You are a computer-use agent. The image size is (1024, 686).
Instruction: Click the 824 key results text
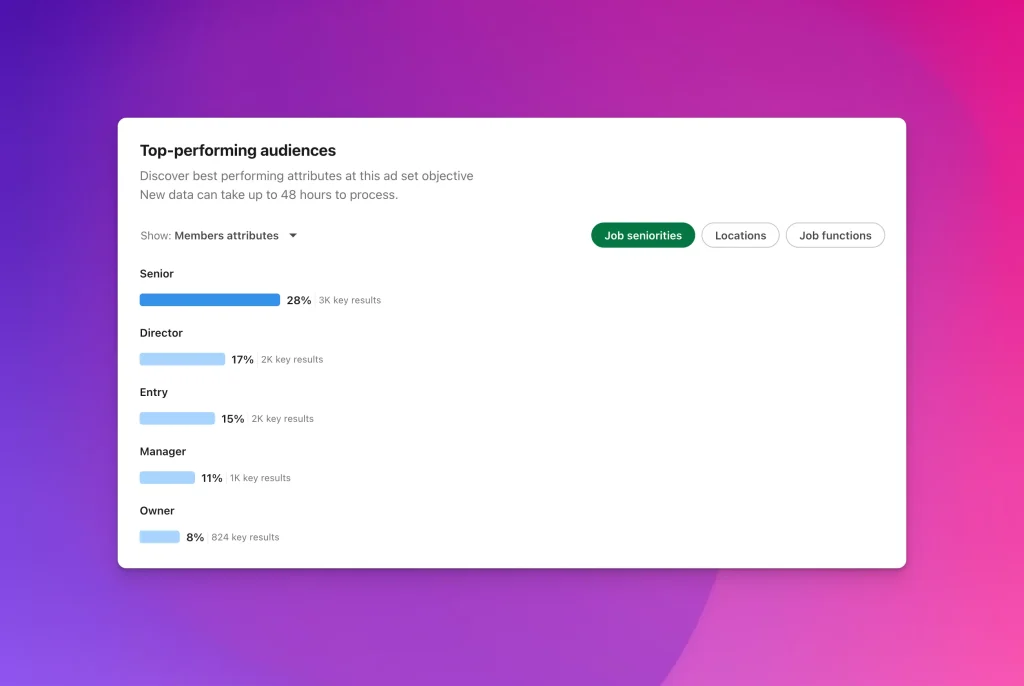click(x=245, y=537)
